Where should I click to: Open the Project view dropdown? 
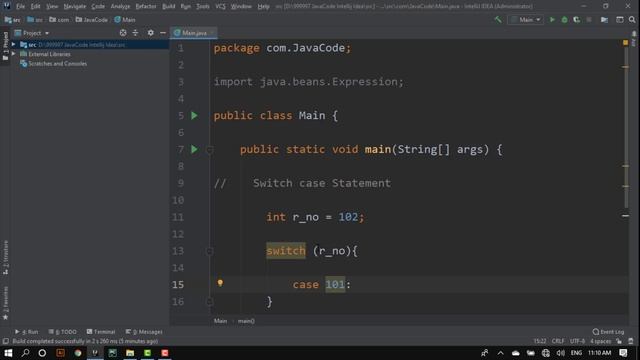[x=32, y=33]
